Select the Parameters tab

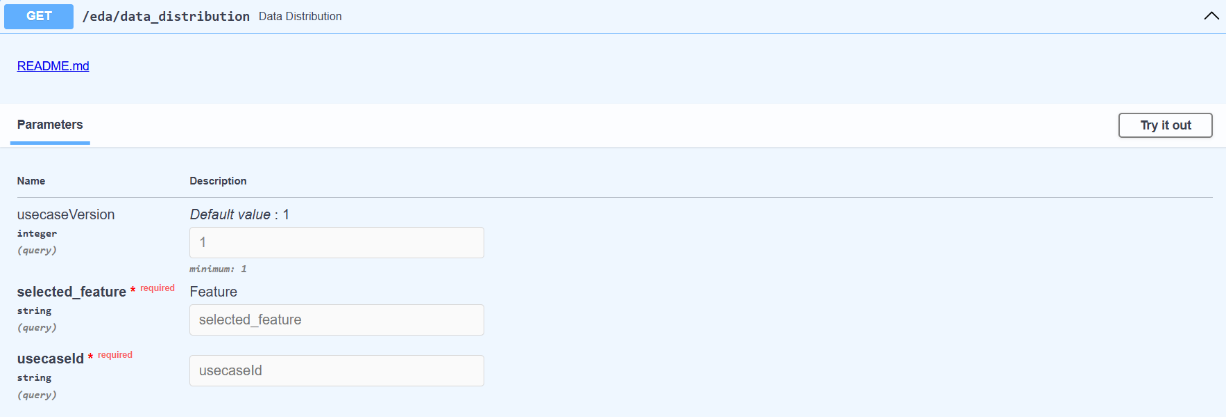point(50,125)
